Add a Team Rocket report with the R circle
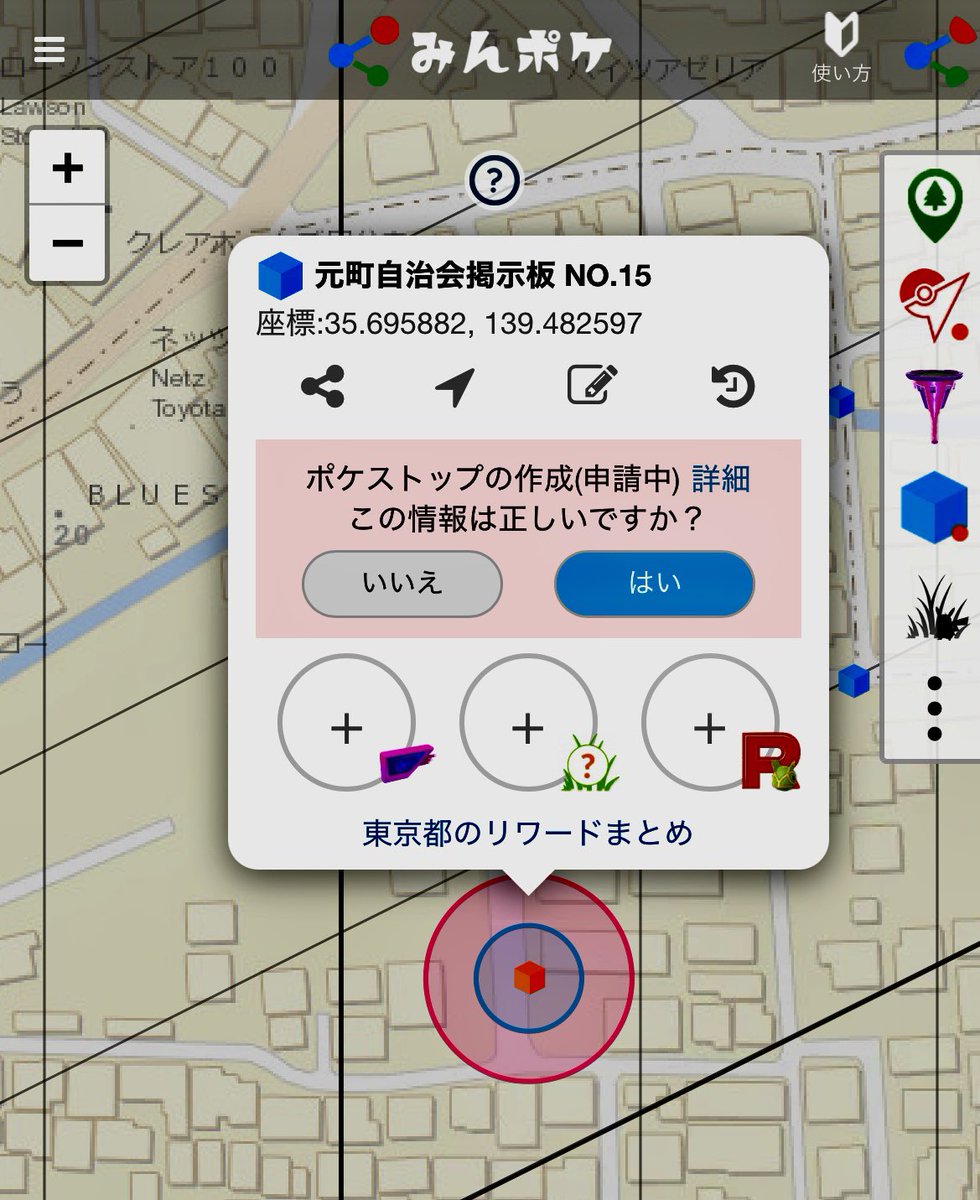The image size is (980, 1200). (x=711, y=724)
